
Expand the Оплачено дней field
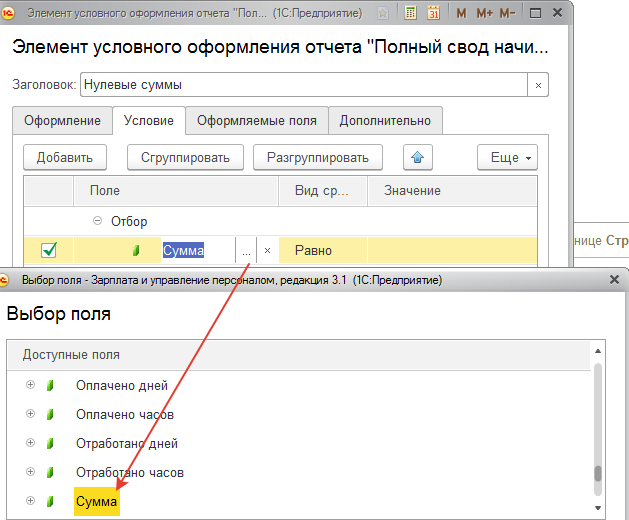tap(30, 385)
